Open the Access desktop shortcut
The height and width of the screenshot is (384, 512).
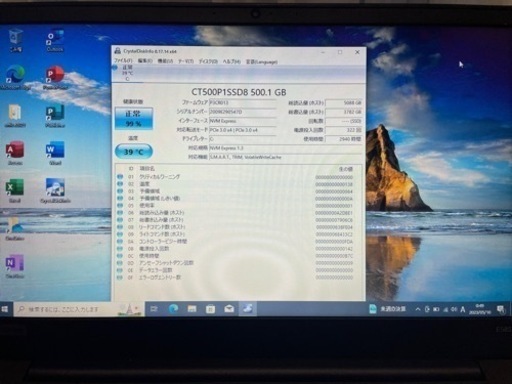[x=15, y=153]
